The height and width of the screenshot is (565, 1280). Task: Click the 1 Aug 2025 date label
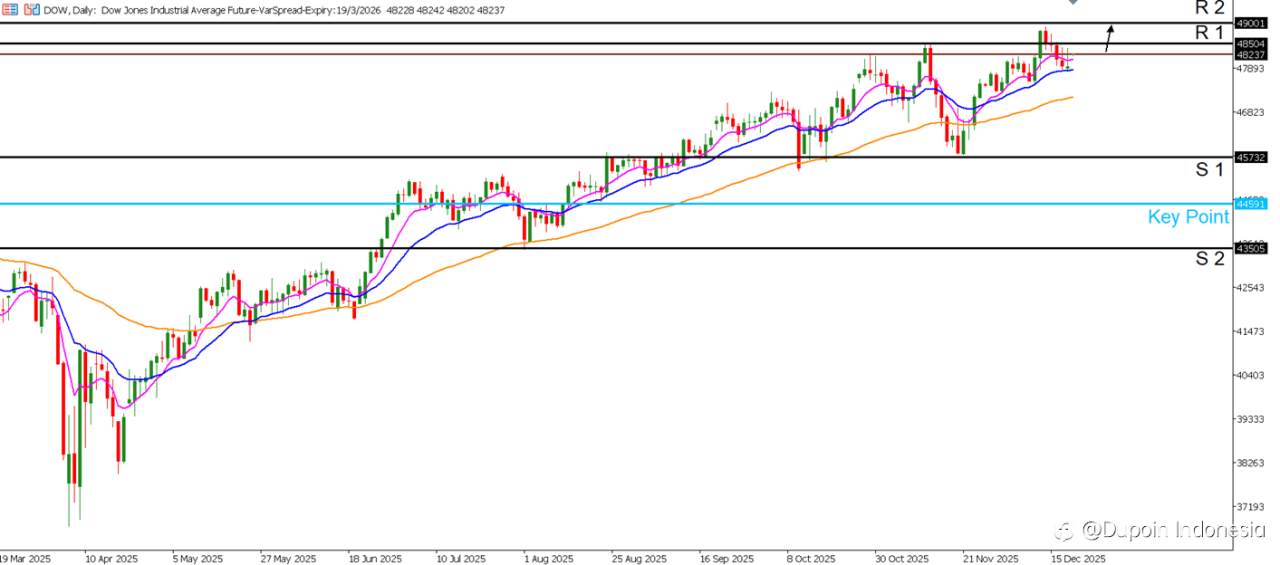click(551, 558)
